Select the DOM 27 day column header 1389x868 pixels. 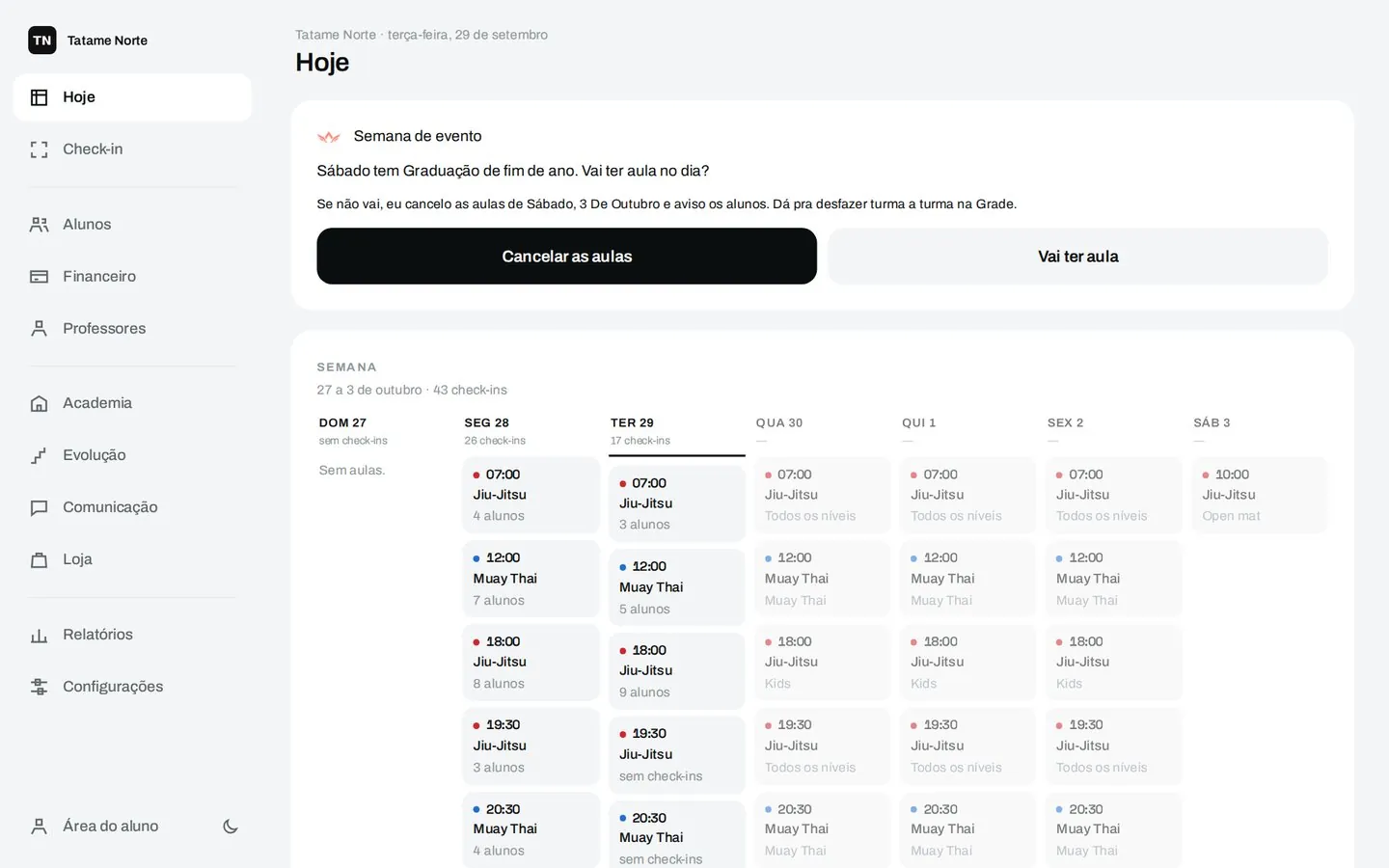(385, 431)
